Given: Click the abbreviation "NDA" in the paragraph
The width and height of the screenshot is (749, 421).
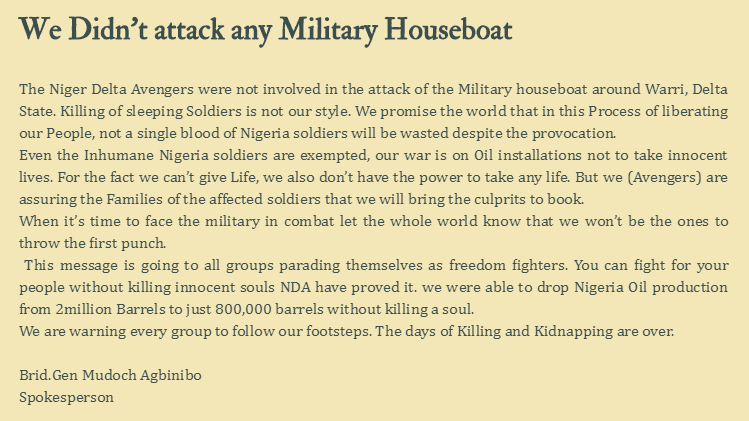Looking at the screenshot, I should click(x=295, y=287).
